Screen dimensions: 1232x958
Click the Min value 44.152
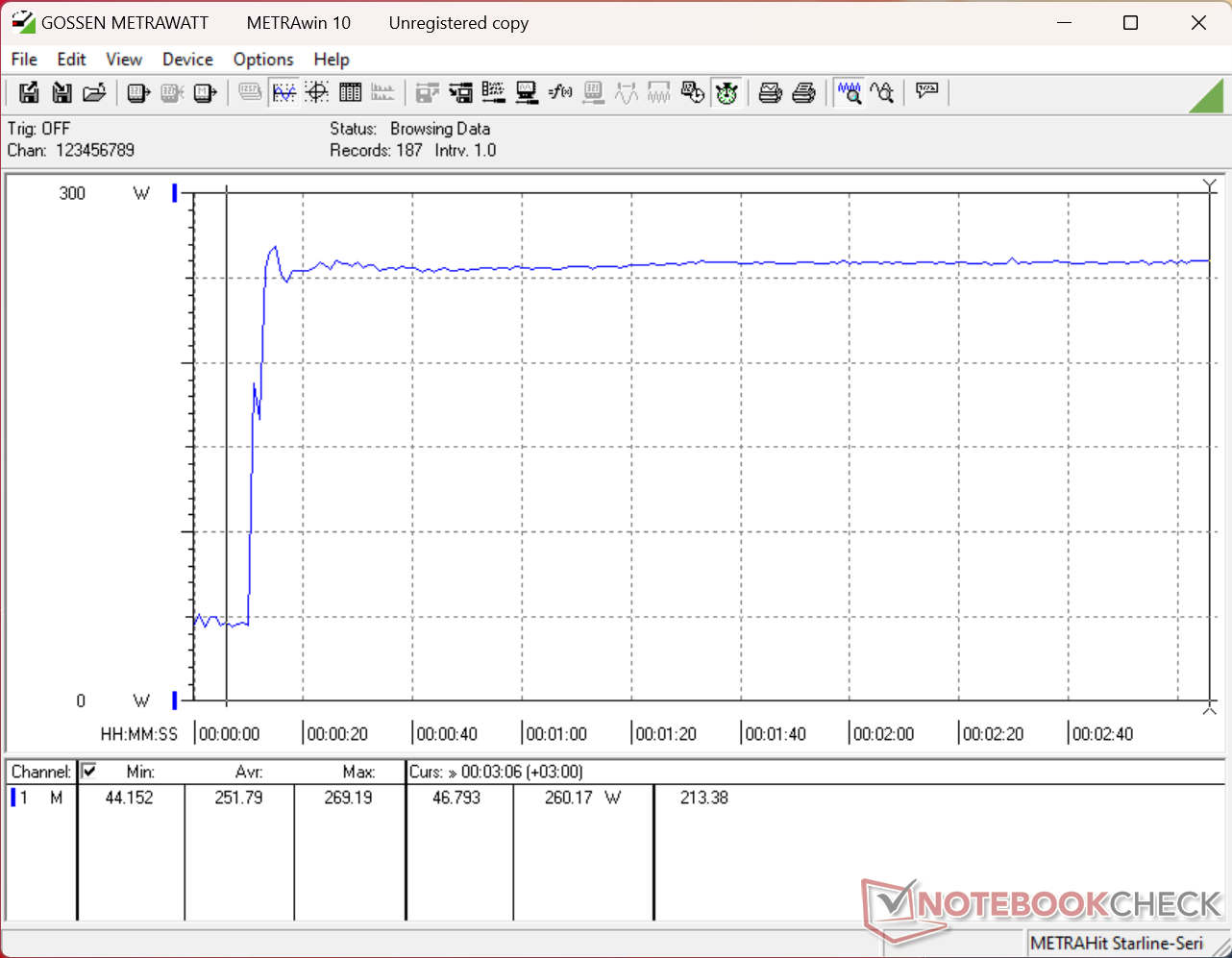click(x=129, y=798)
